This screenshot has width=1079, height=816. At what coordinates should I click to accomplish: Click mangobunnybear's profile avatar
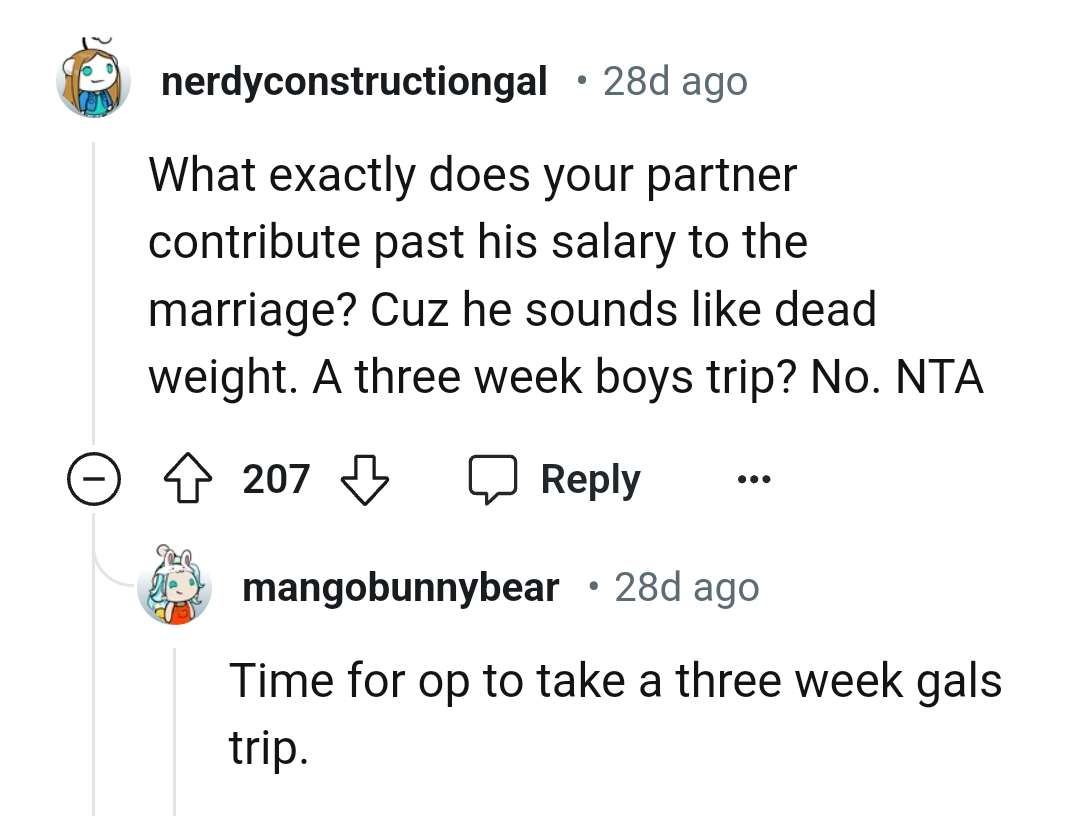coord(175,587)
